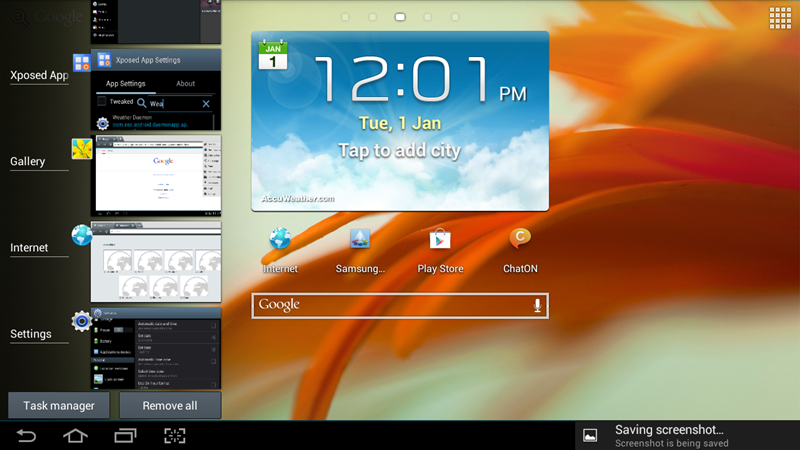
Task: Tap the 12:01 clock display
Action: point(403,79)
